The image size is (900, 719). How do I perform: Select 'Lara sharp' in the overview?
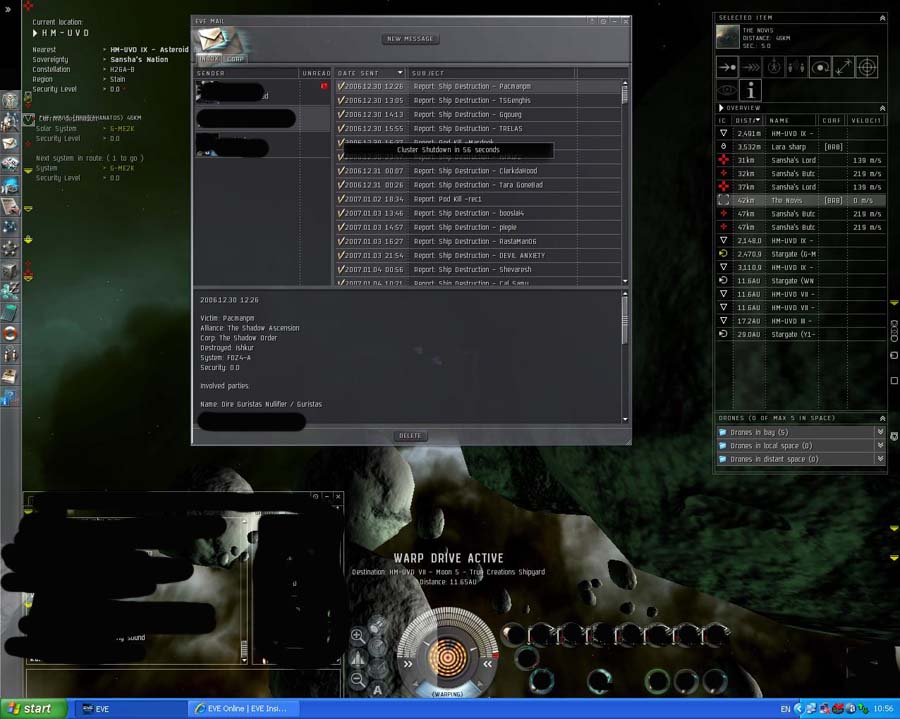pos(800,147)
